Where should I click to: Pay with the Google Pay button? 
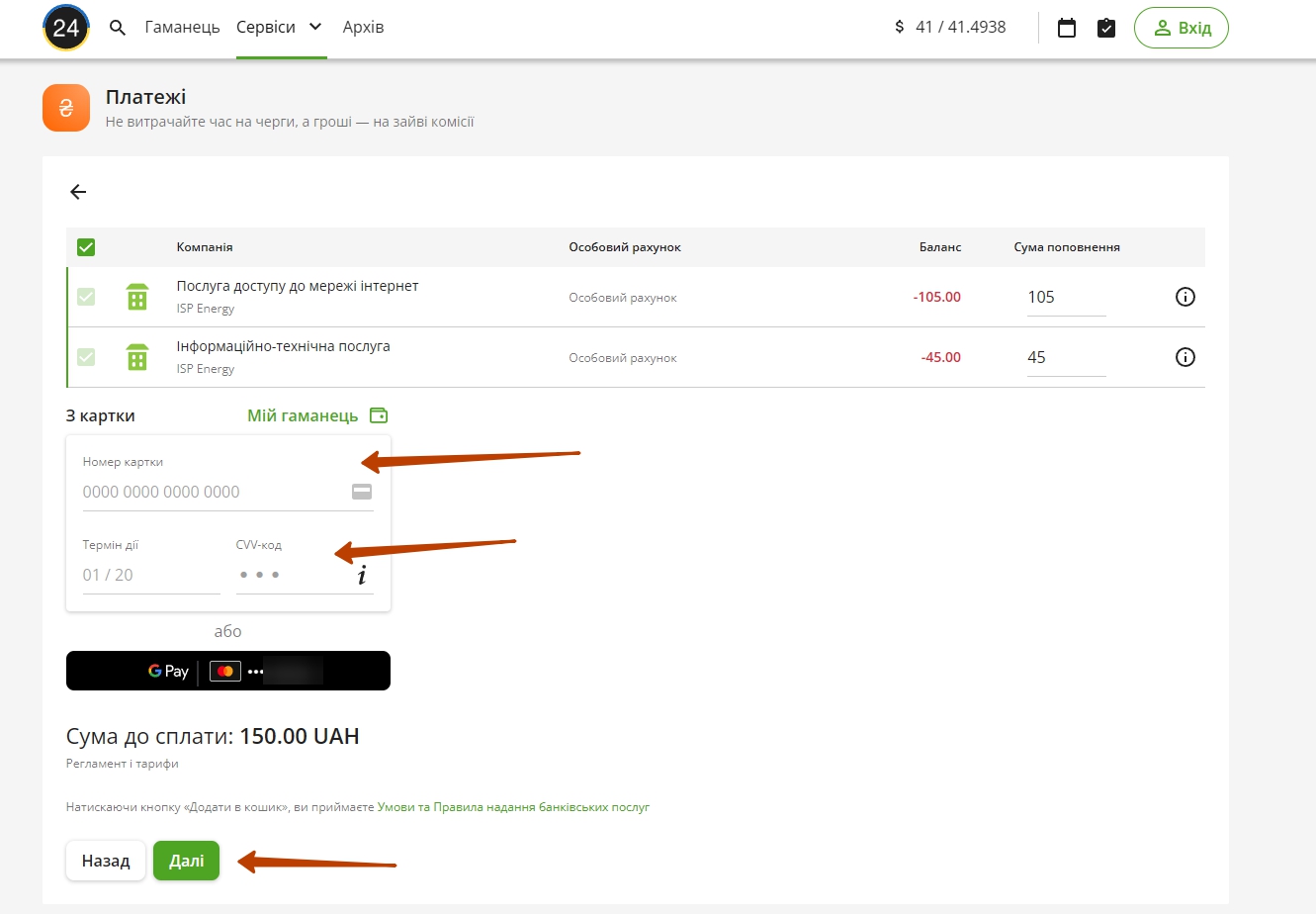[228, 671]
